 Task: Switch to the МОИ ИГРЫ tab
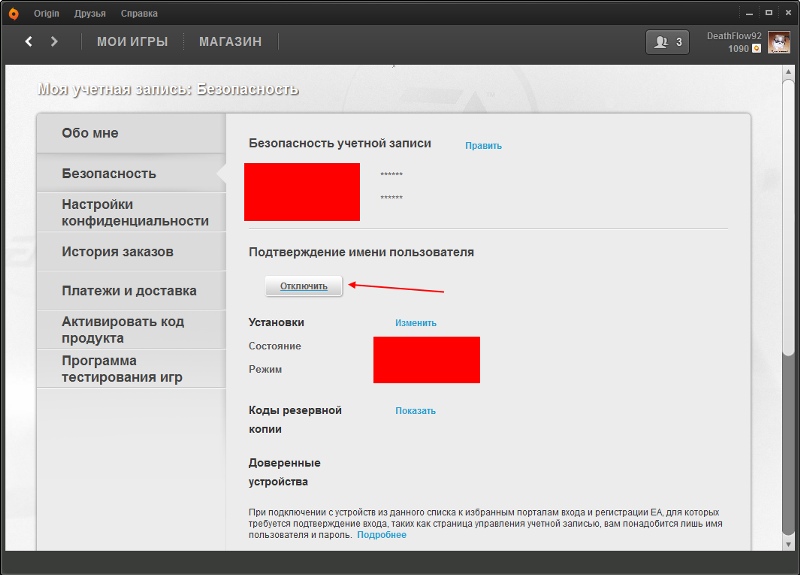pyautogui.click(x=132, y=42)
